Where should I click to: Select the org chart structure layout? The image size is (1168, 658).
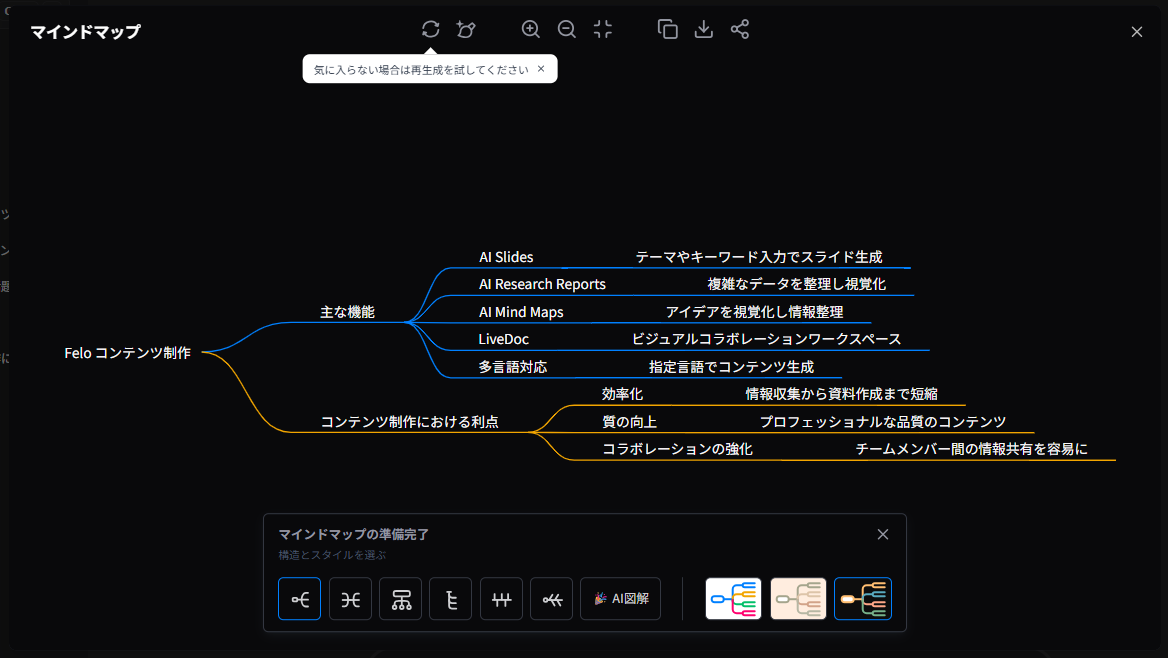pos(401,599)
